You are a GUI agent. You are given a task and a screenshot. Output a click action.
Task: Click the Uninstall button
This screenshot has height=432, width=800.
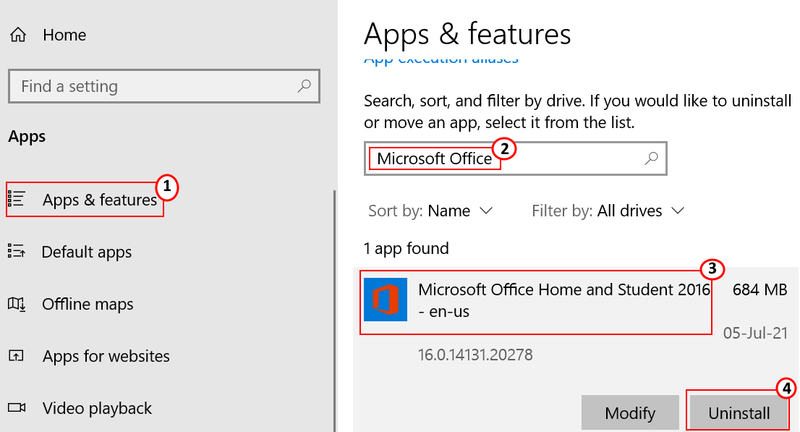[738, 412]
